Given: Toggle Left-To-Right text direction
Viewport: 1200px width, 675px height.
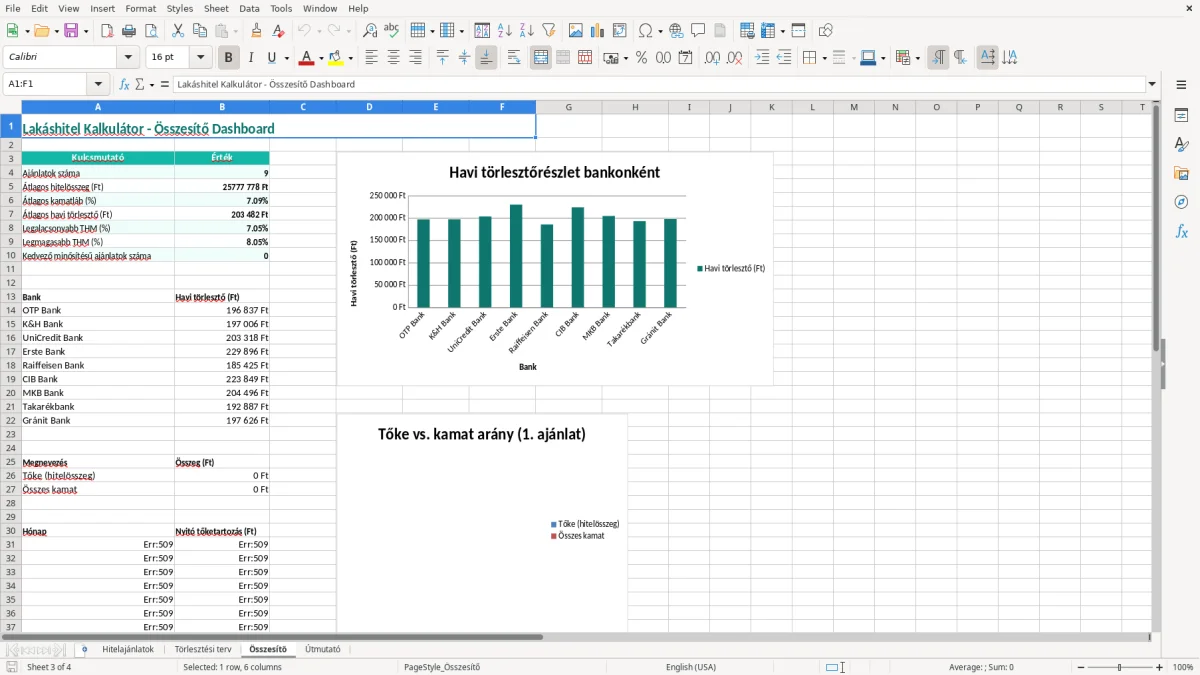Looking at the screenshot, I should (938, 58).
